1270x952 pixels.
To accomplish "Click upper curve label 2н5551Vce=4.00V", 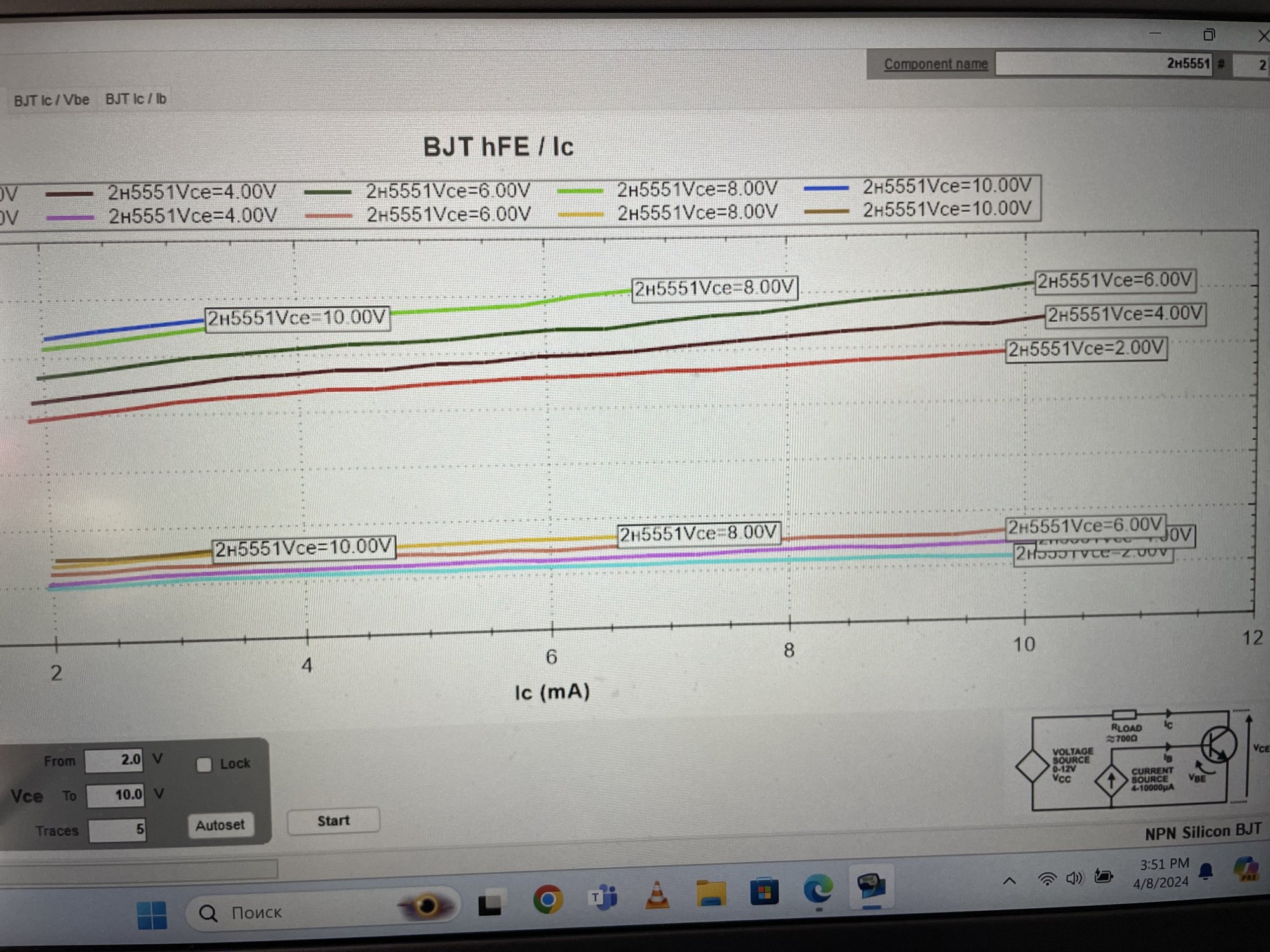I will (1125, 314).
